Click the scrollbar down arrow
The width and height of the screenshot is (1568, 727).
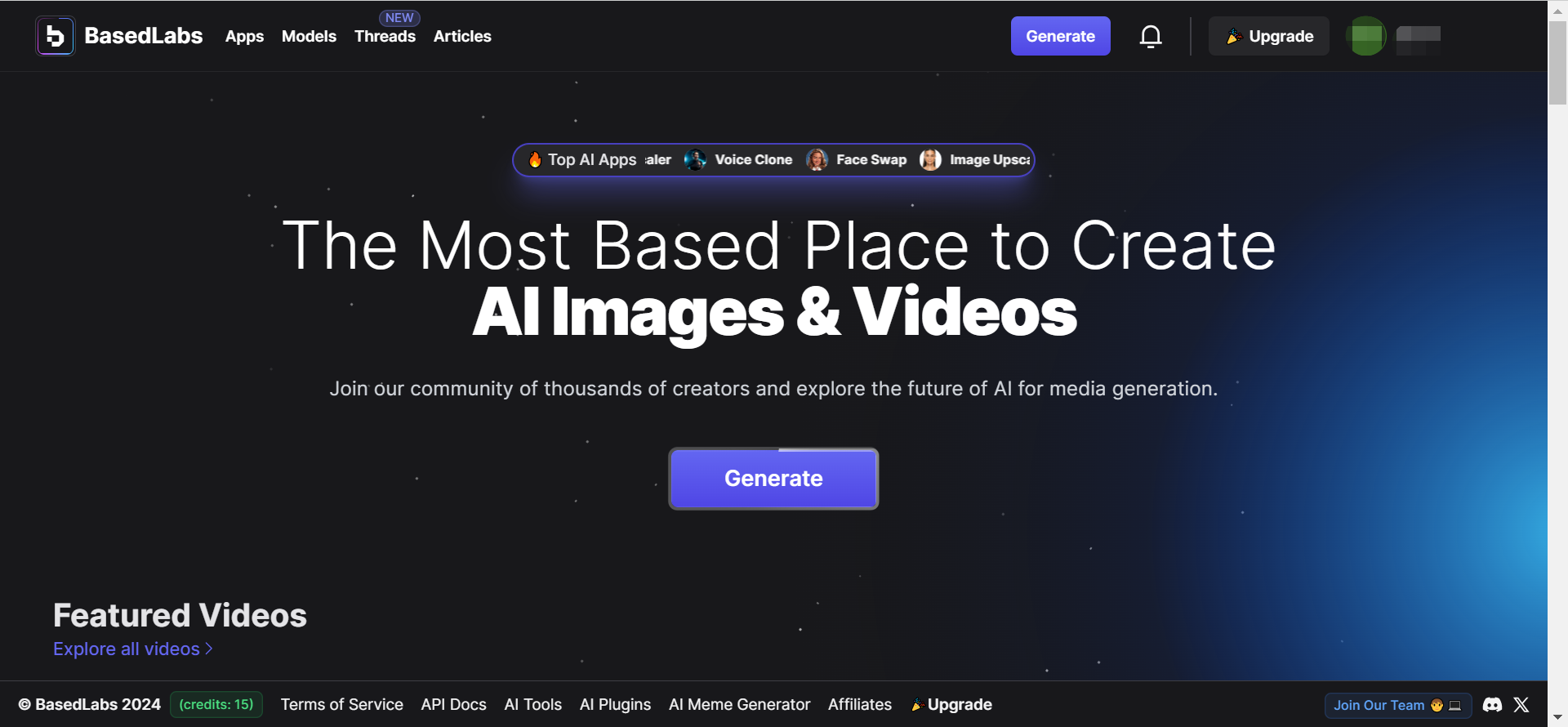pos(1557,718)
